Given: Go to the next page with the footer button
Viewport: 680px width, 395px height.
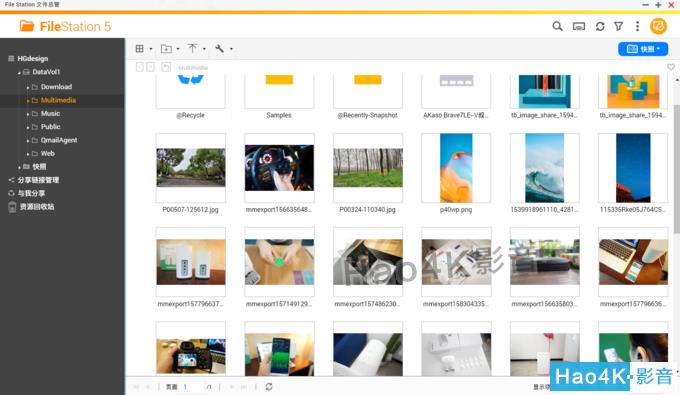Looking at the screenshot, I should tap(231, 387).
